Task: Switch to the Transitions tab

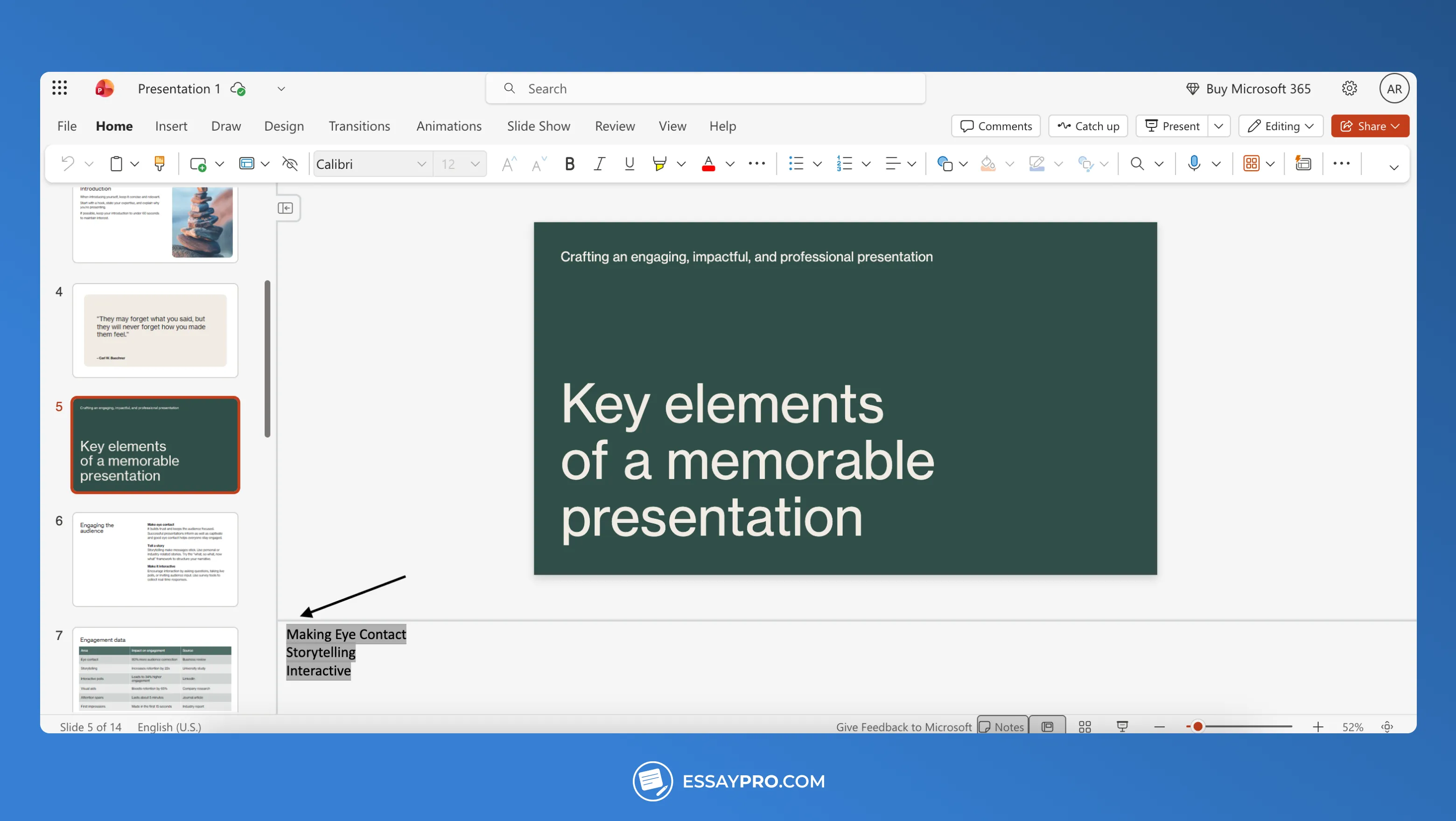Action: [x=359, y=126]
